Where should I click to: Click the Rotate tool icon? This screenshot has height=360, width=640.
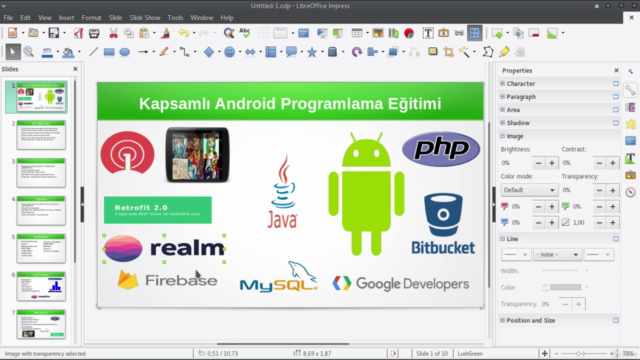tap(357, 52)
